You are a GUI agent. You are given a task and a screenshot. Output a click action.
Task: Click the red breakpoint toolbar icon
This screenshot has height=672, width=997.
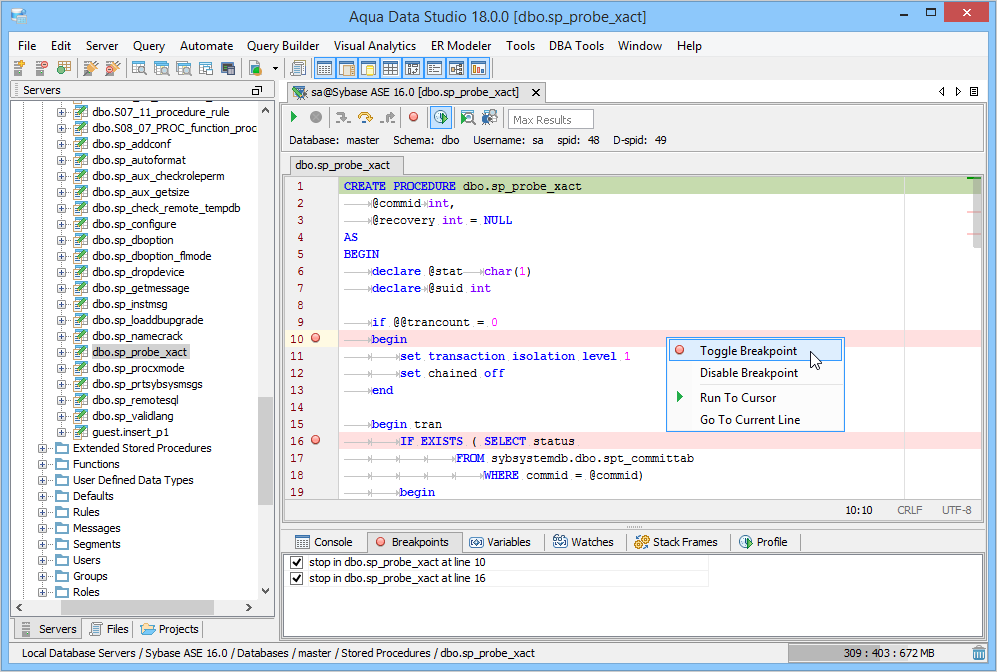413,118
